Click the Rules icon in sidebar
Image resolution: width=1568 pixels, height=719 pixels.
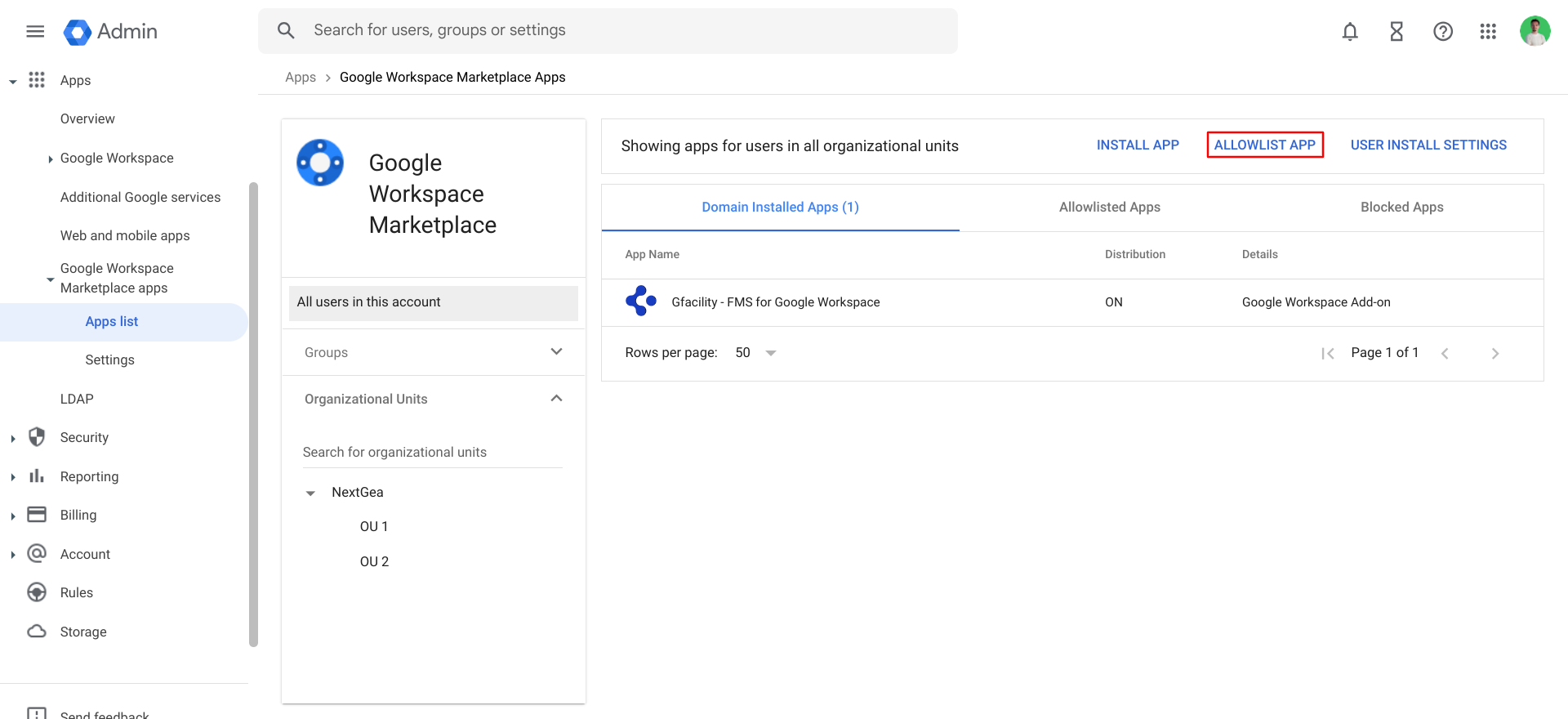[37, 592]
